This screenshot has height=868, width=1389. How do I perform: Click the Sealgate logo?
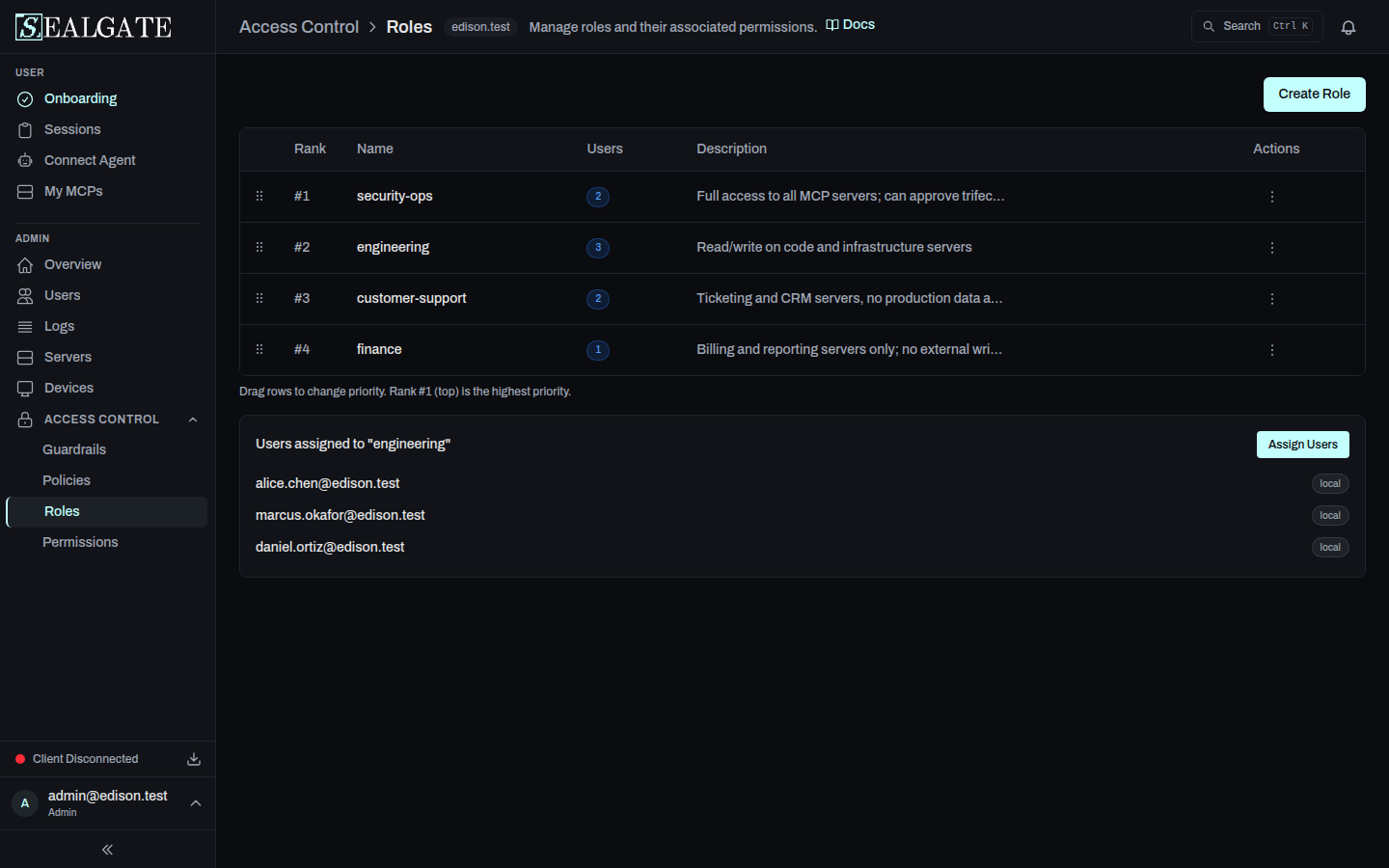tap(94, 27)
